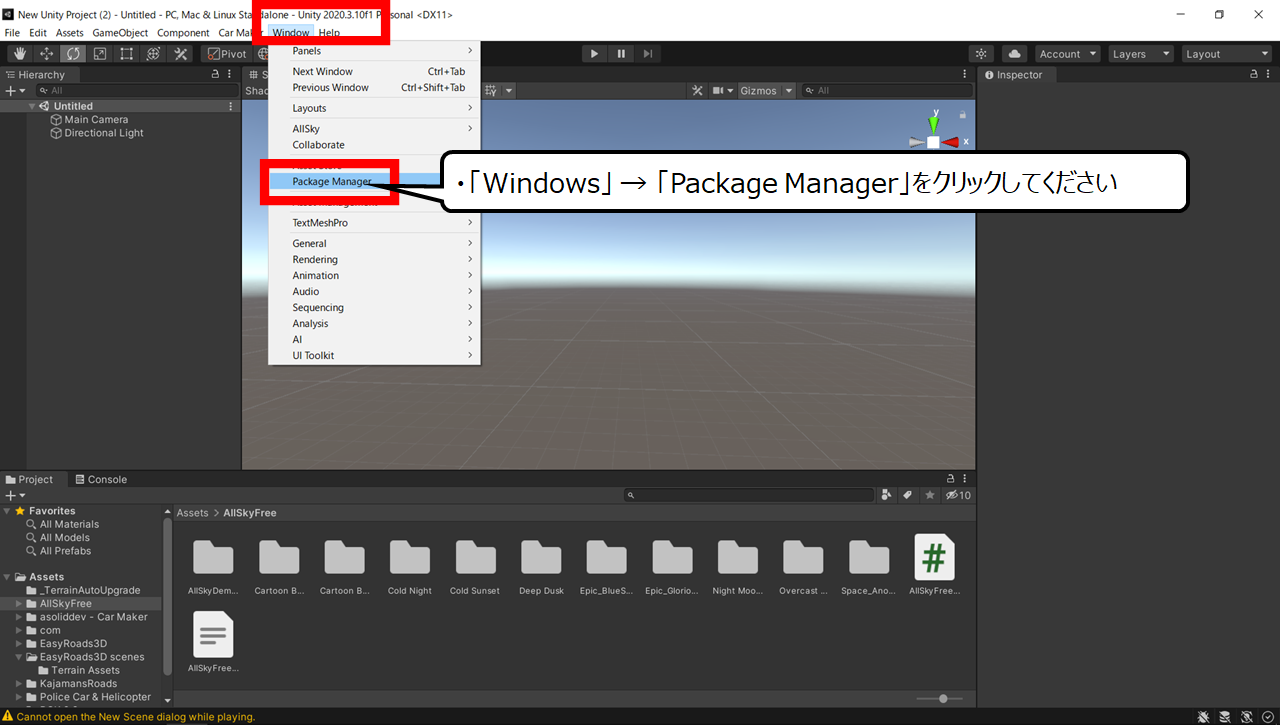
Task: Click the Scene view search field
Action: point(886,91)
